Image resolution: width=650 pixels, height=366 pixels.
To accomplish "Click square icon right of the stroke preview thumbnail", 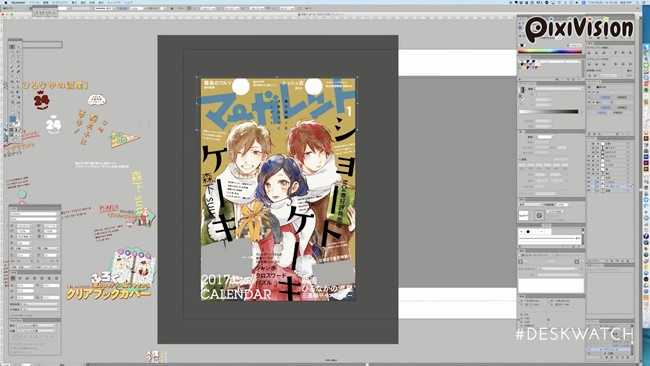I will 539,215.
